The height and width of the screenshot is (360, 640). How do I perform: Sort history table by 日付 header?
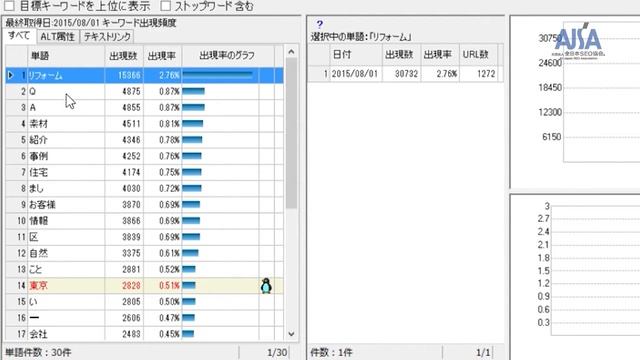356,54
